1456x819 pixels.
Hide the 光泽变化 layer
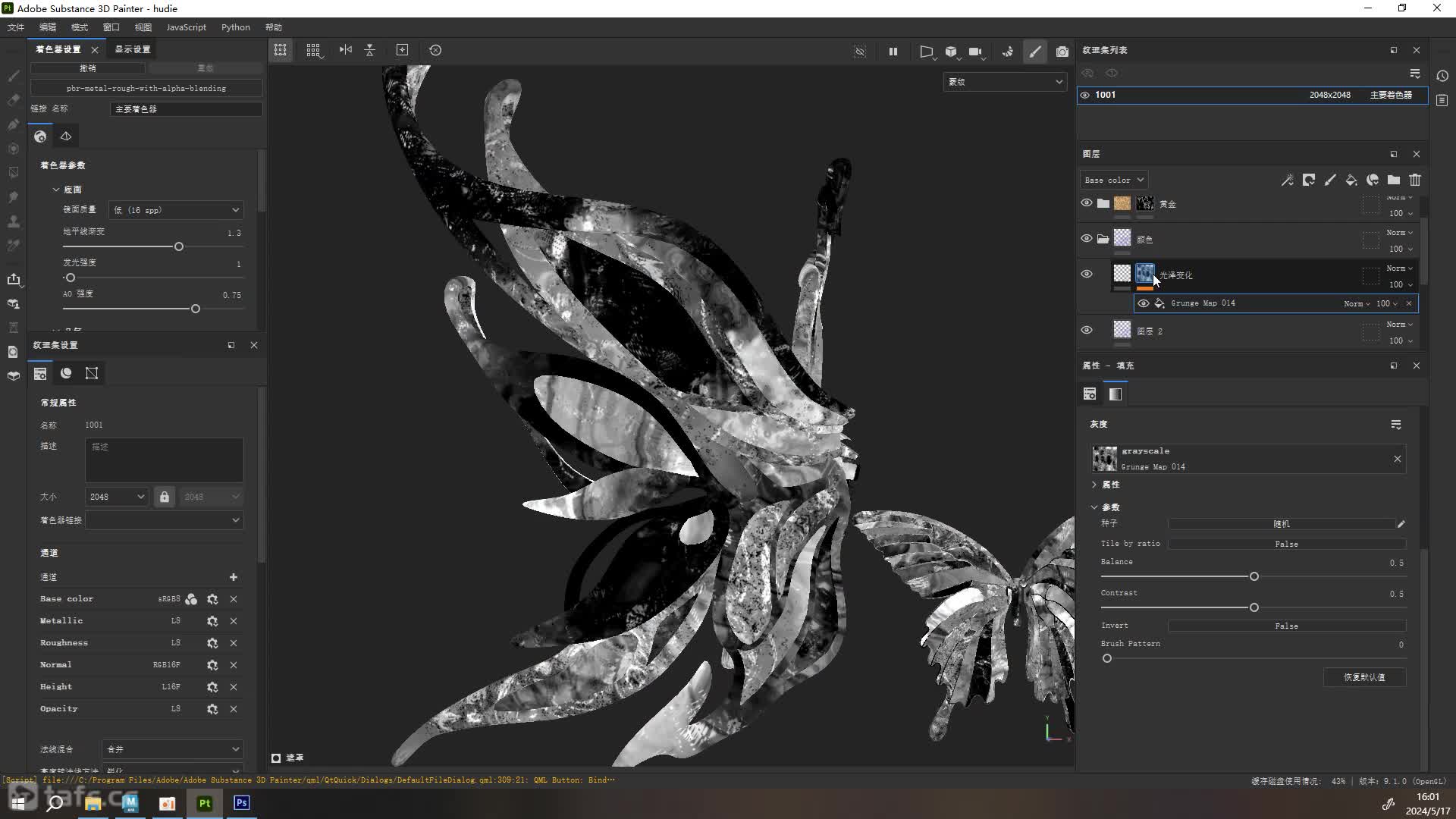[x=1087, y=275]
